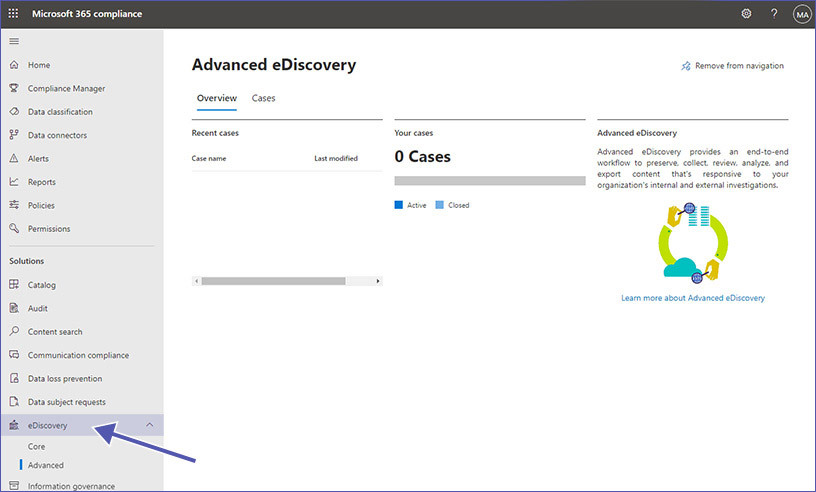Click the scrollbar right arrow
This screenshot has height=492, width=816.
pyautogui.click(x=378, y=281)
